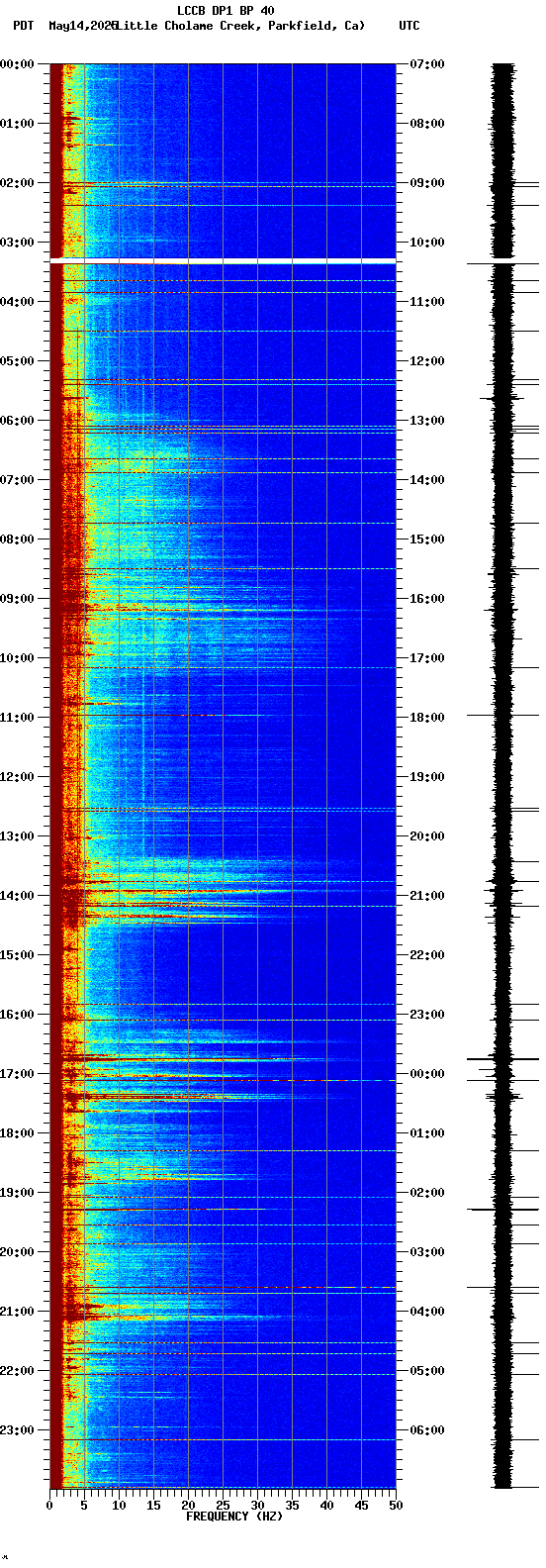The image size is (546, 1568).
Task: Click the 0 Hz frequency axis tick label
Action: pos(49,1506)
